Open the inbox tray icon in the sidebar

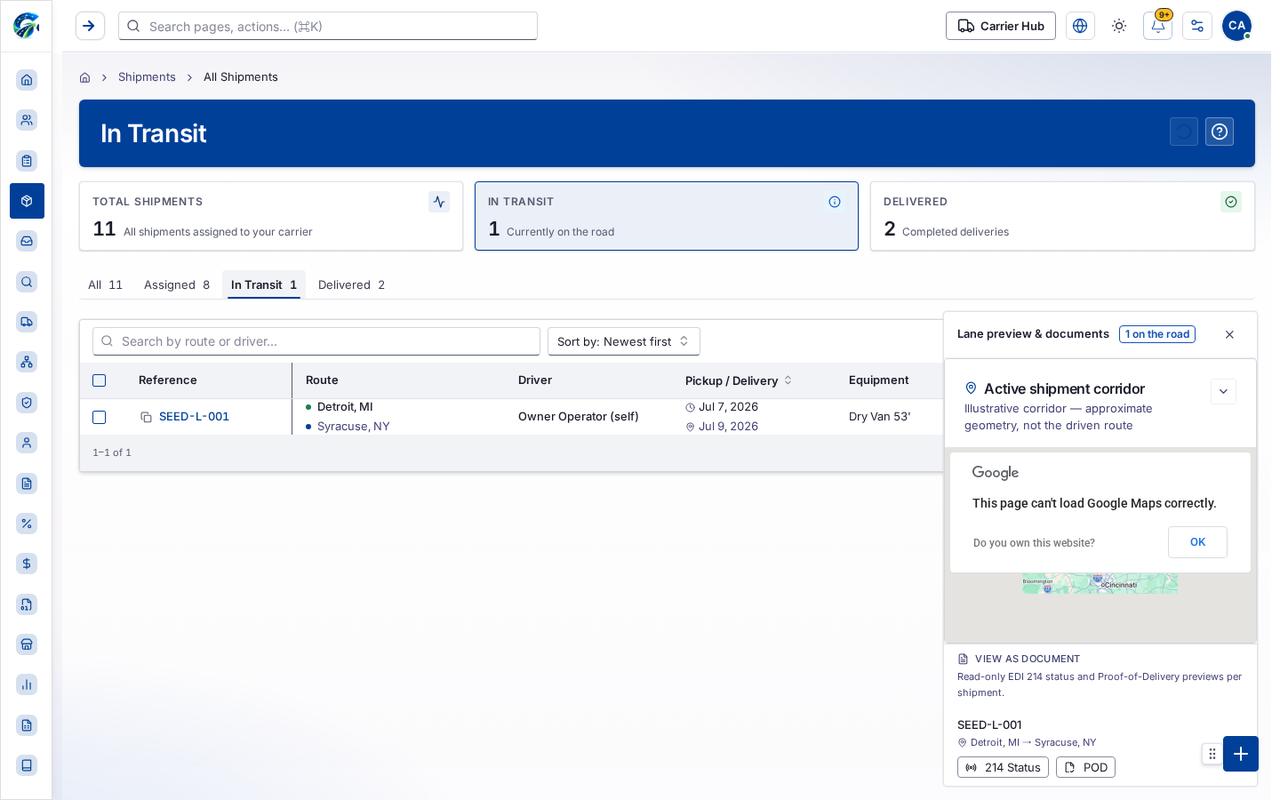[x=27, y=241]
